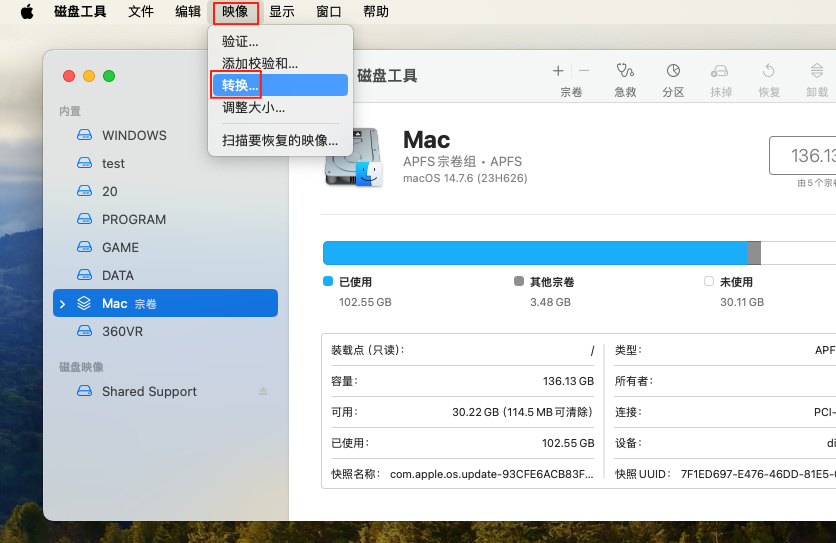Click the Restore arrow icon
Viewport: 836px width, 543px height.
(x=768, y=71)
